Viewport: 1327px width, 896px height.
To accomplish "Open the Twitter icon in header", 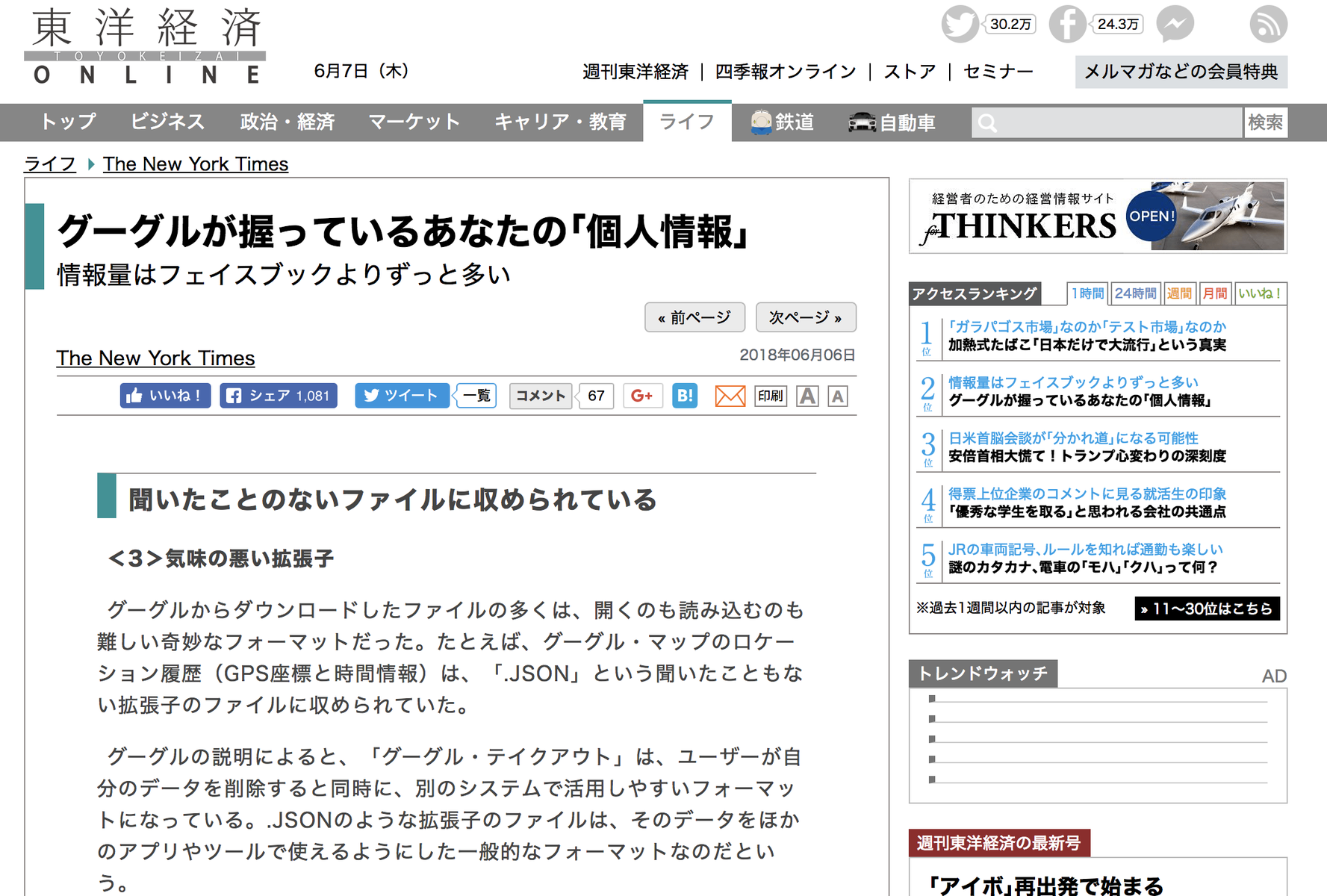I will [x=960, y=24].
